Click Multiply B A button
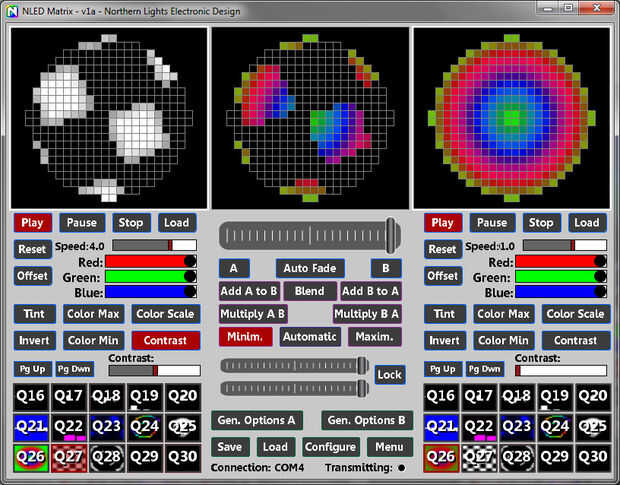Image resolution: width=620 pixels, height=485 pixels. (367, 314)
